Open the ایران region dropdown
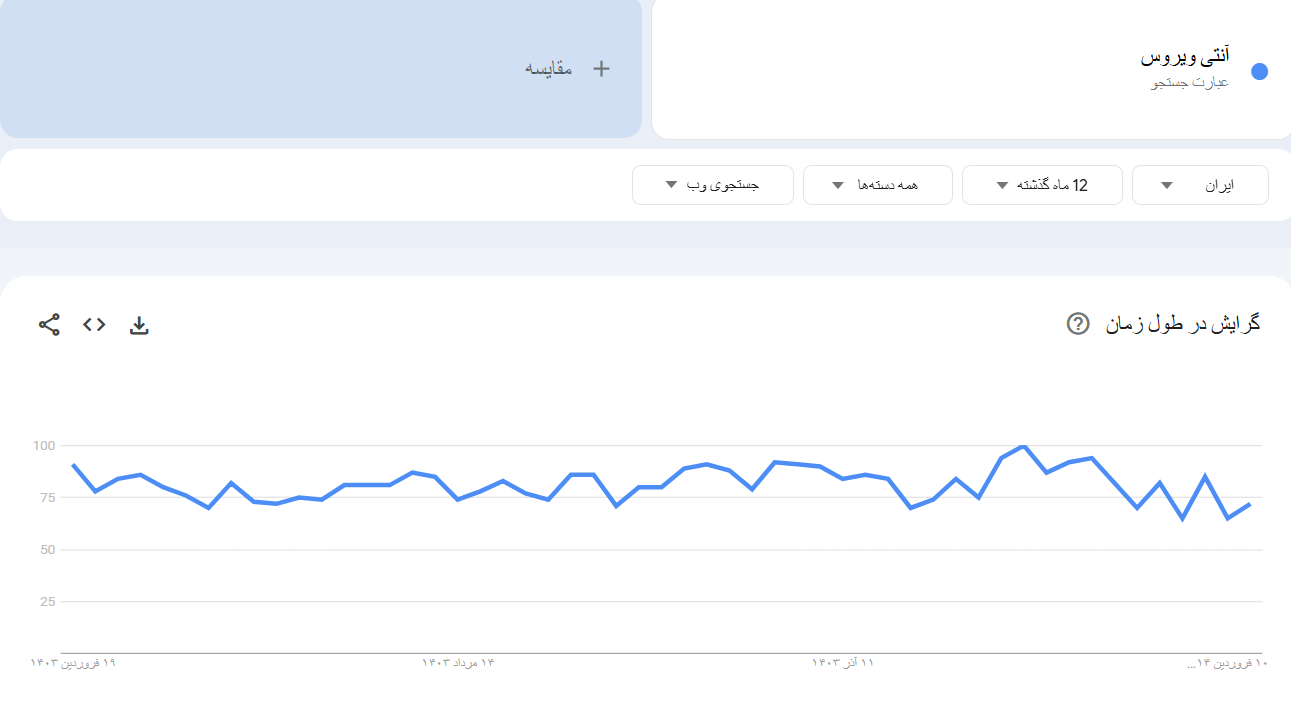Image resolution: width=1291 pixels, height=701 pixels. coord(1200,185)
